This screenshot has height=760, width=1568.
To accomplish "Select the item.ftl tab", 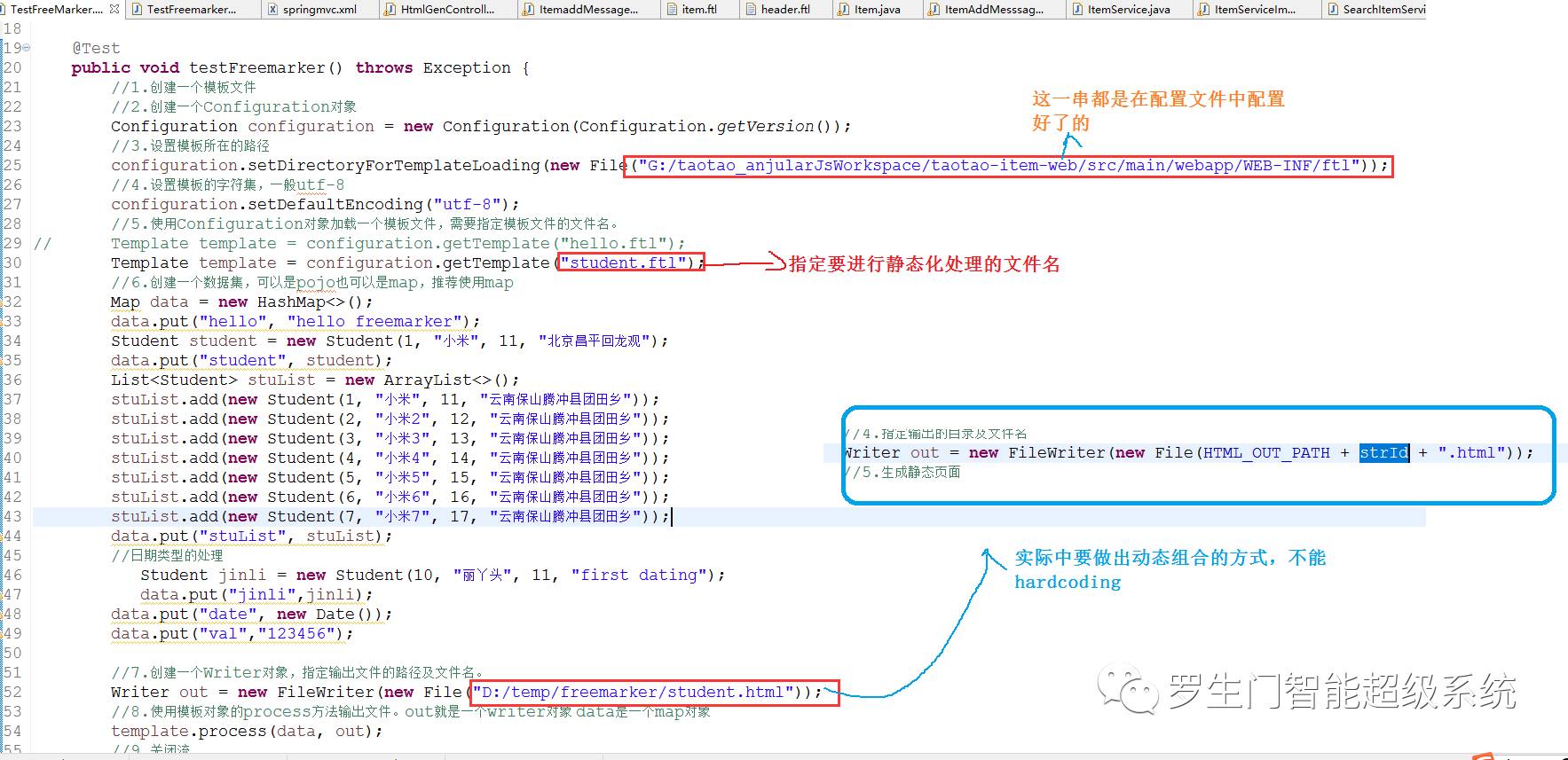I will pos(698,10).
